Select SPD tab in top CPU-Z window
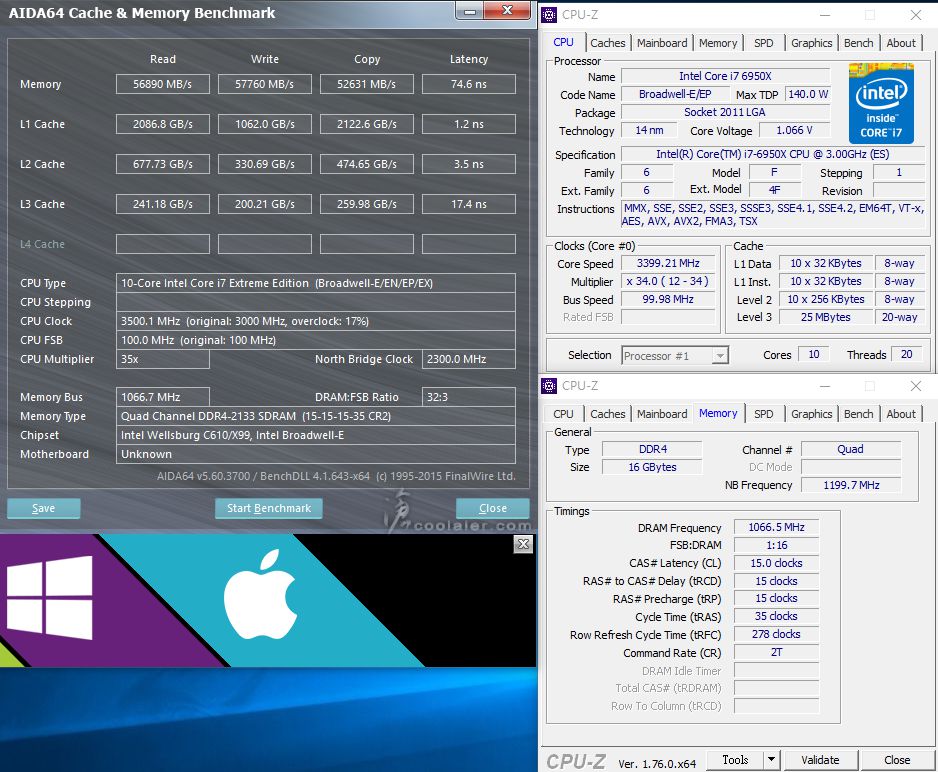Screen dimensions: 938x772 pos(763,43)
